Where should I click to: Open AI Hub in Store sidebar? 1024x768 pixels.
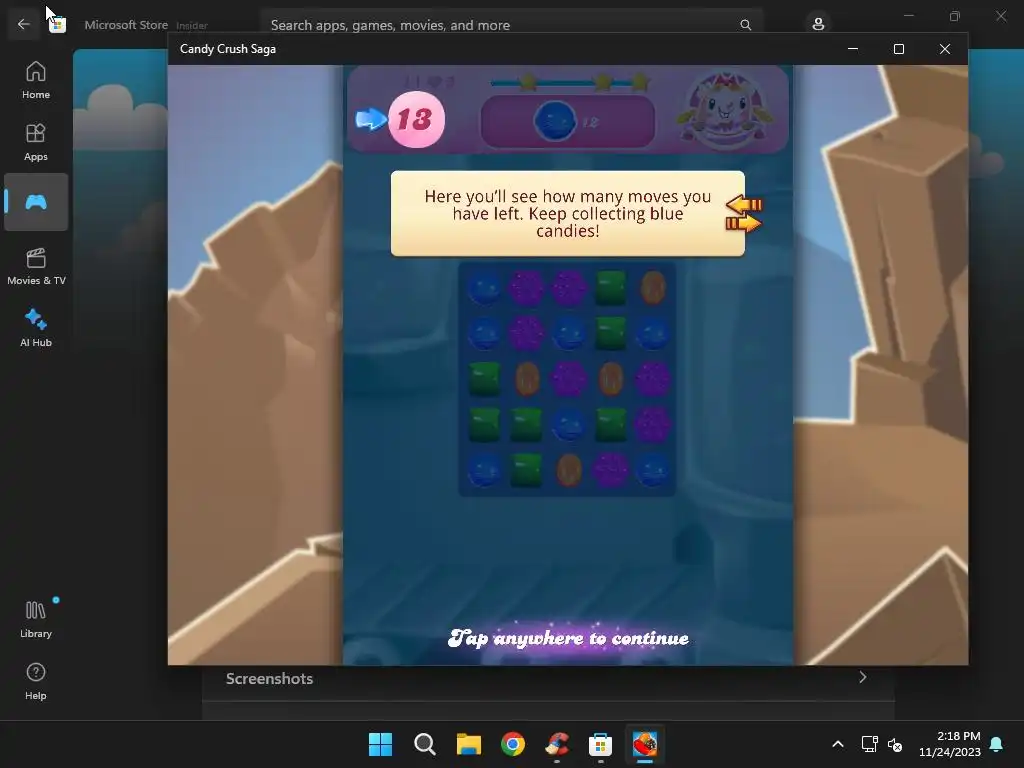pyautogui.click(x=36, y=328)
